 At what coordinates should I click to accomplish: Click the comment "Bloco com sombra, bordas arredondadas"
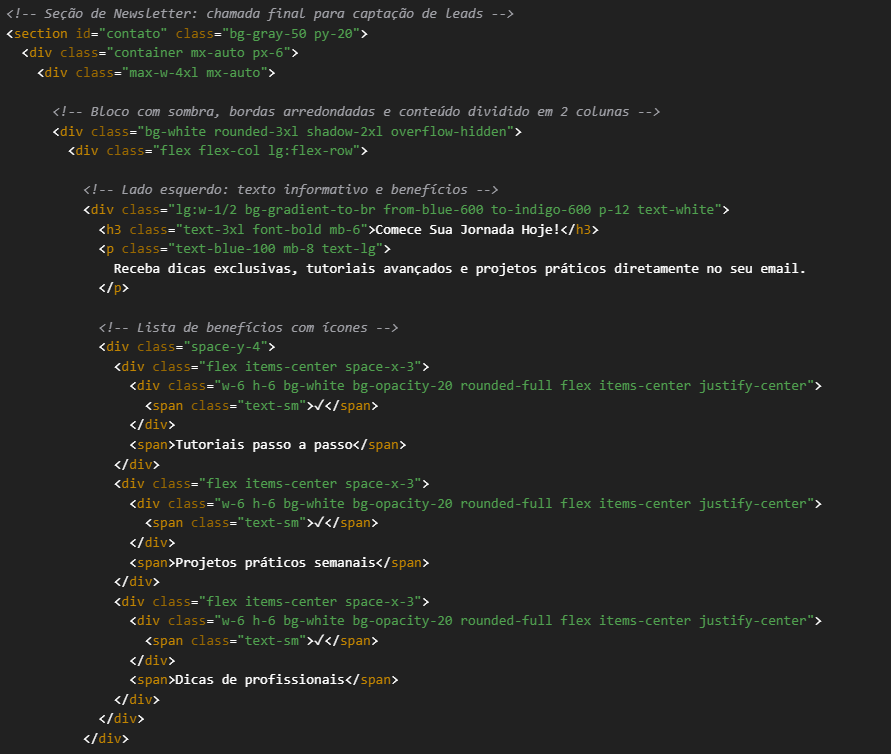click(356, 111)
